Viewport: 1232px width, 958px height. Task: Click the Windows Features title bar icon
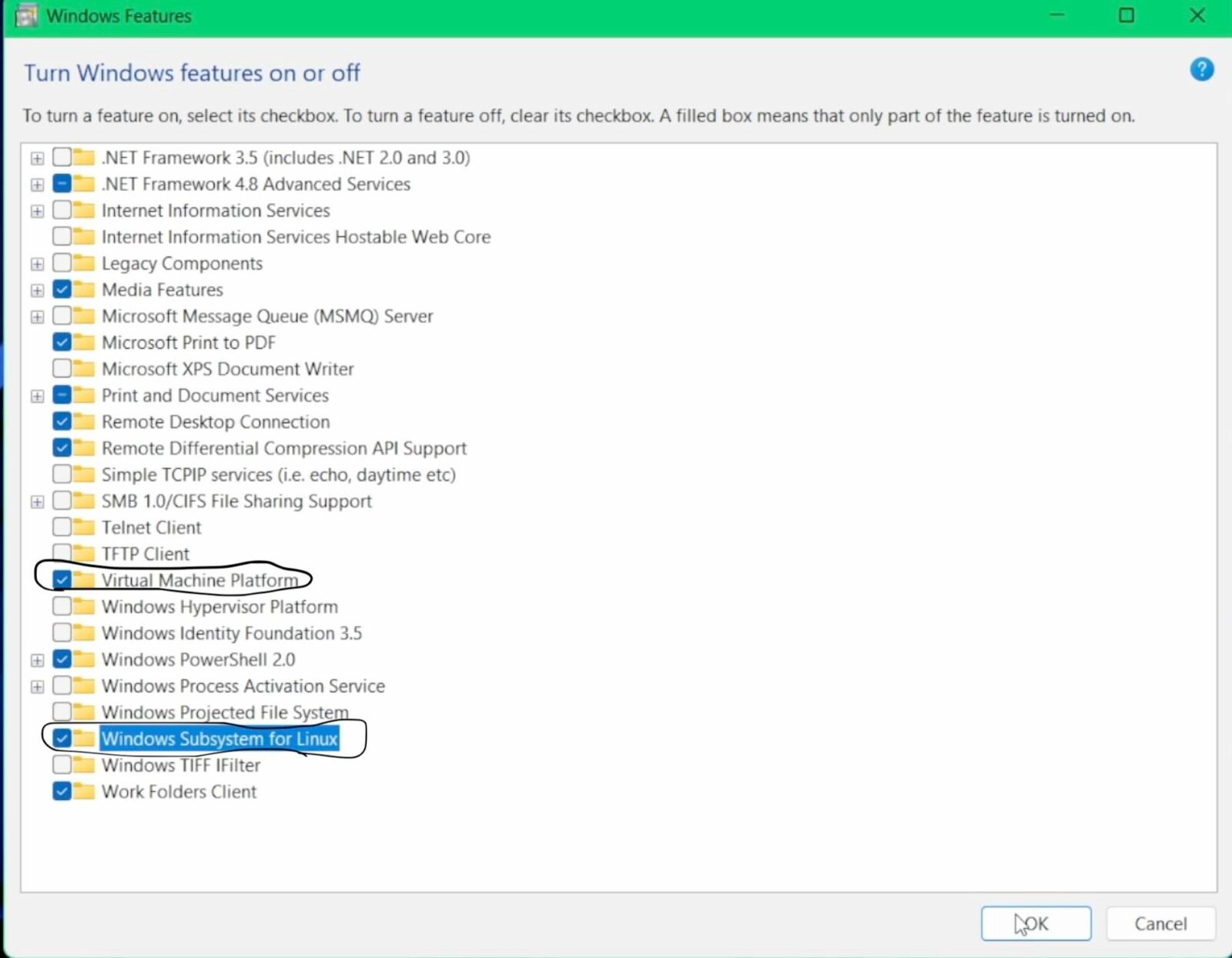point(25,15)
